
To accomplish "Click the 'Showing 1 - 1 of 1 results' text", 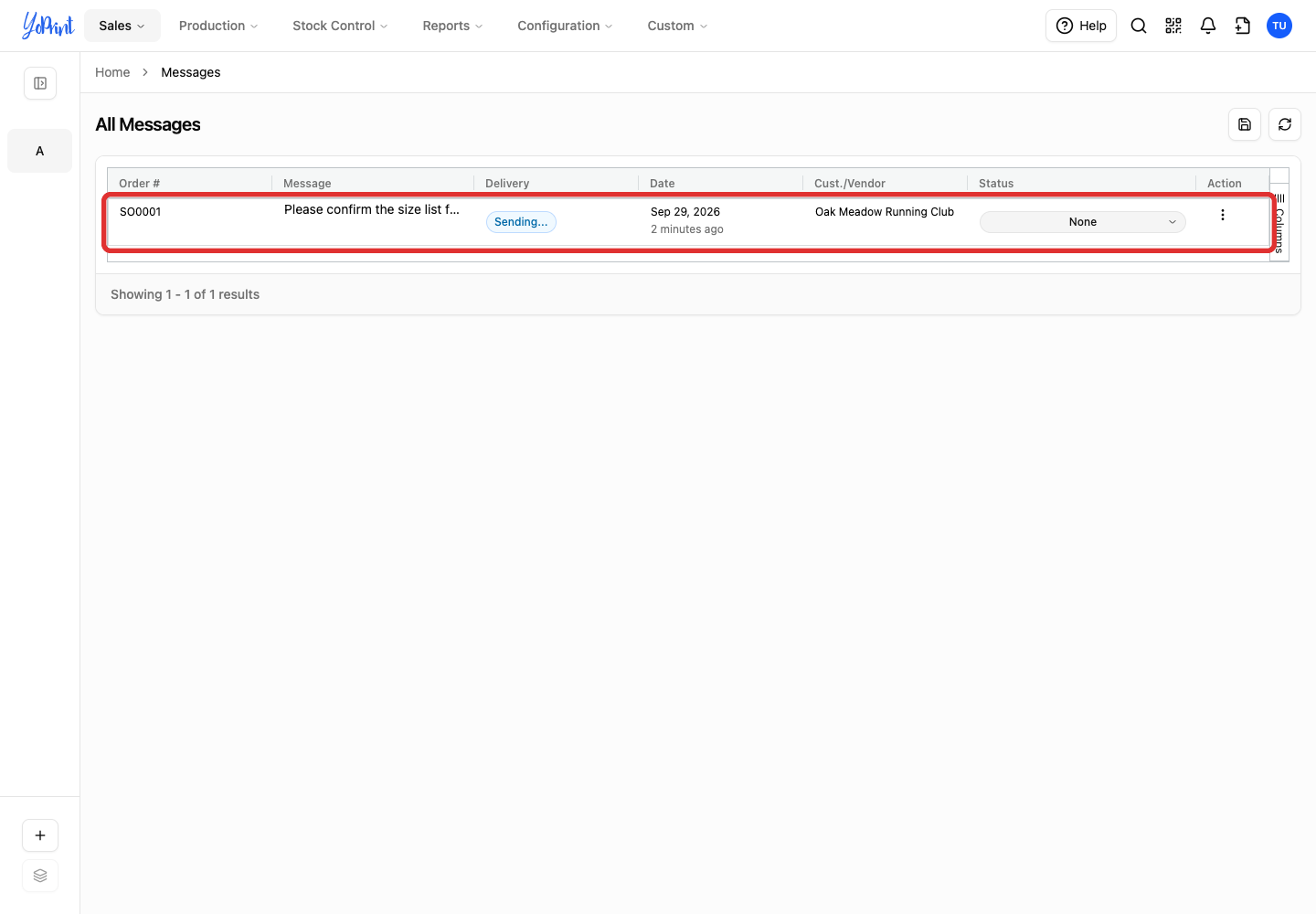I will point(186,294).
